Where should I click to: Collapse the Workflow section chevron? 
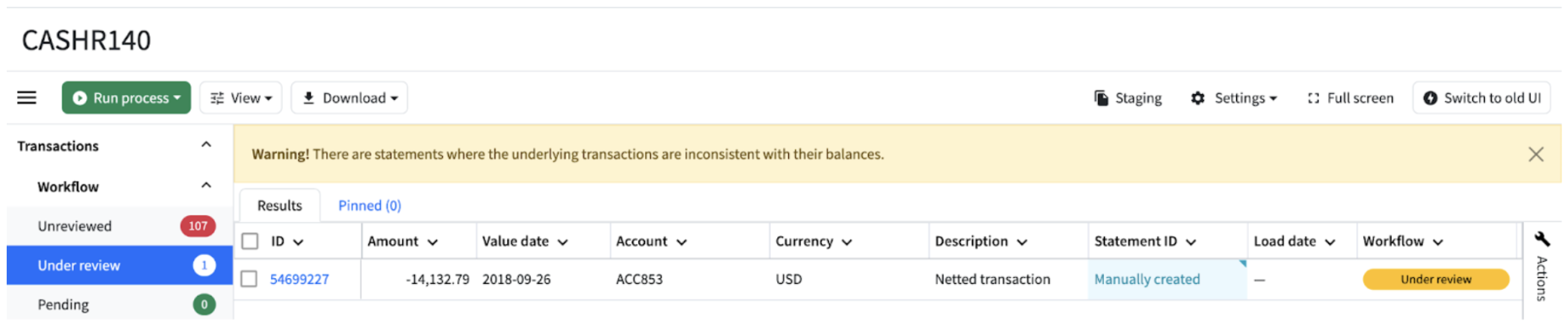[x=206, y=186]
